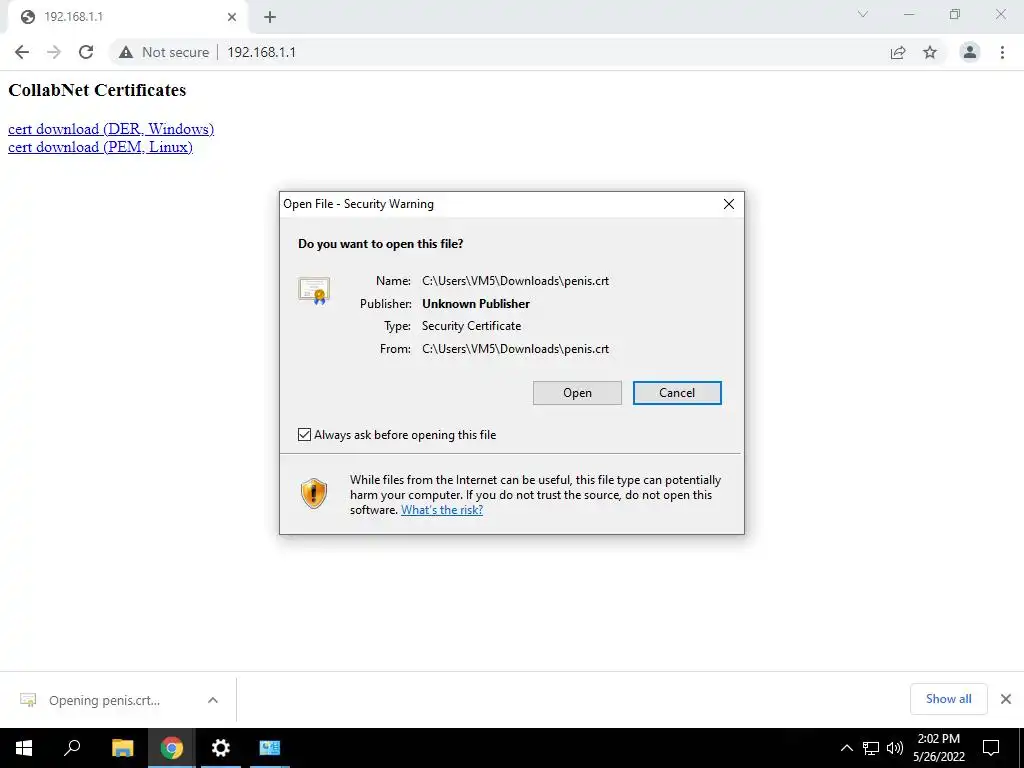Click the tab search chevron in title bar

coord(863,14)
